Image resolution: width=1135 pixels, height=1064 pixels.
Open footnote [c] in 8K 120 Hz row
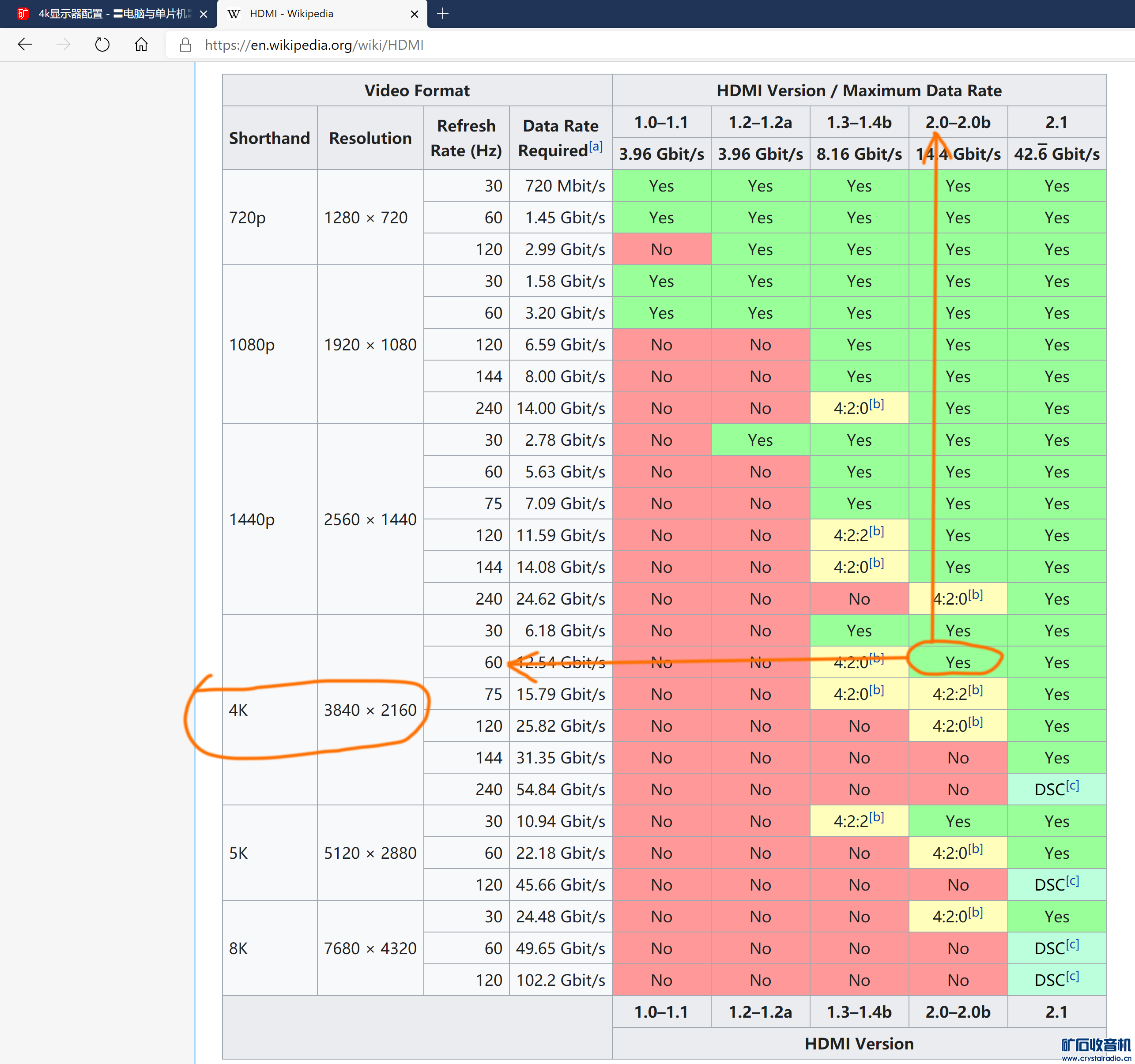[1072, 976]
